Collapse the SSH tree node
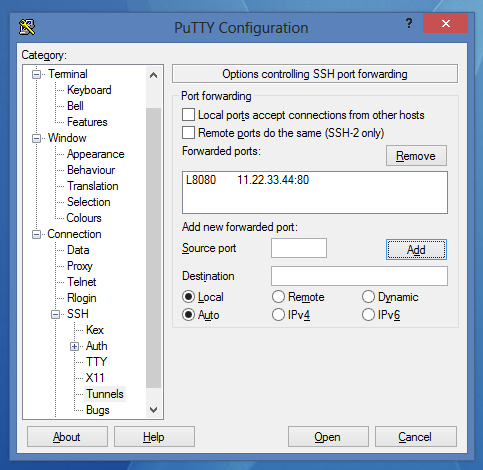 (55, 314)
